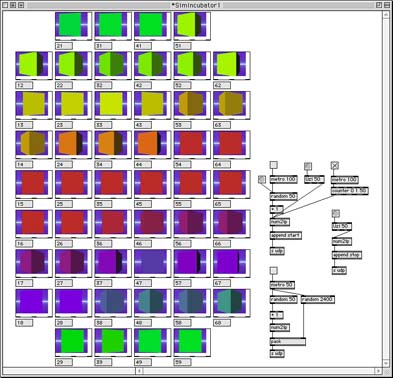Enable the toggle above metro 50
393x378 pixels.
click(x=273, y=270)
